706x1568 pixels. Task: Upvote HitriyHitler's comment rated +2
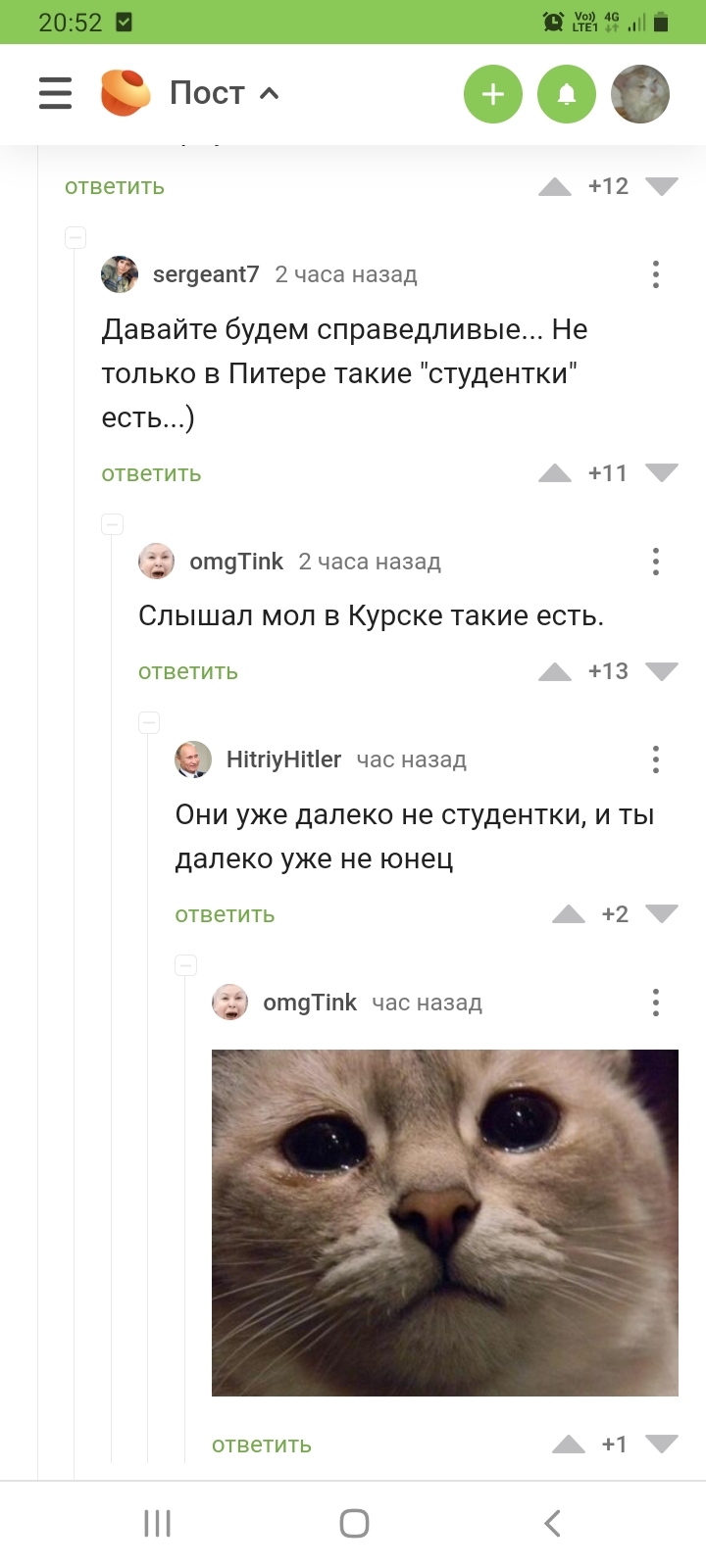tap(569, 914)
